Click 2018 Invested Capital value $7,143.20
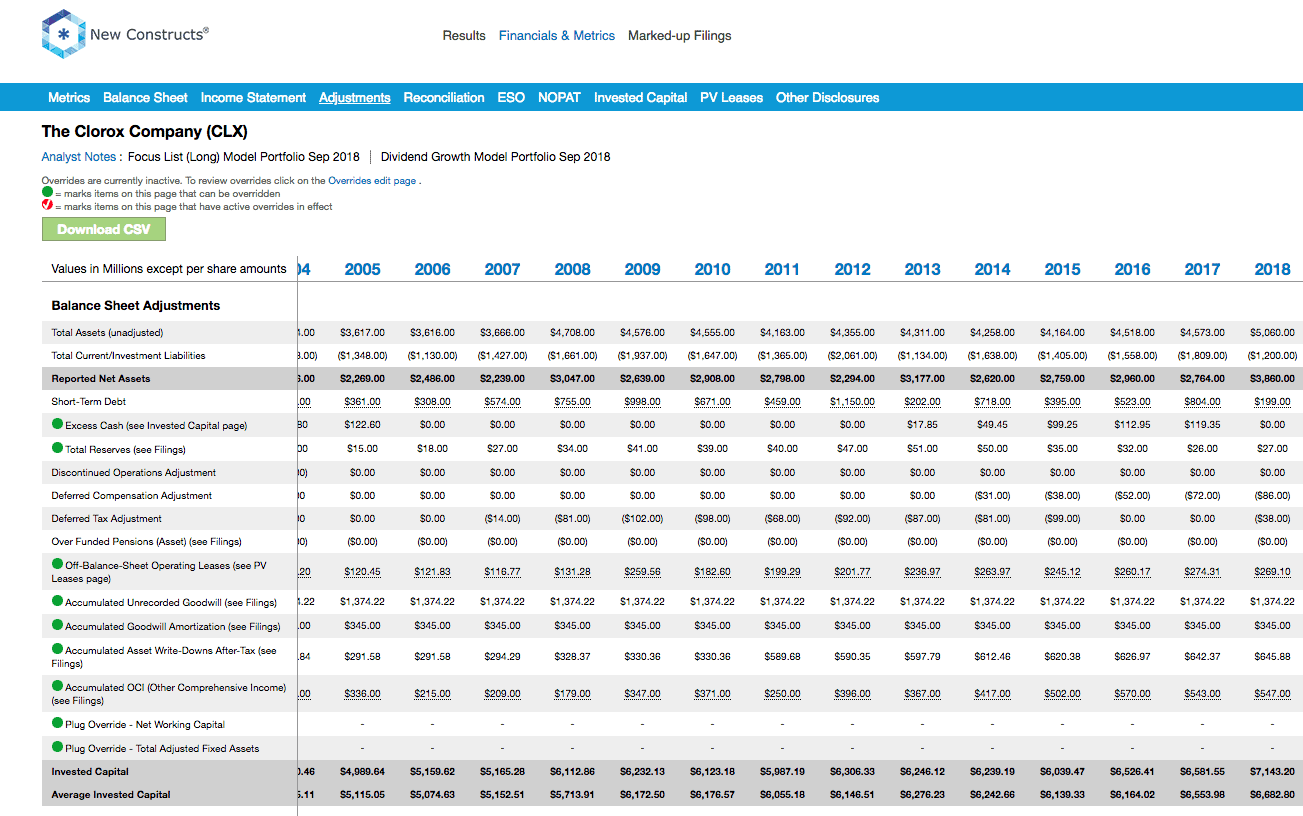Viewport: 1303px width, 816px height. 1273,772
